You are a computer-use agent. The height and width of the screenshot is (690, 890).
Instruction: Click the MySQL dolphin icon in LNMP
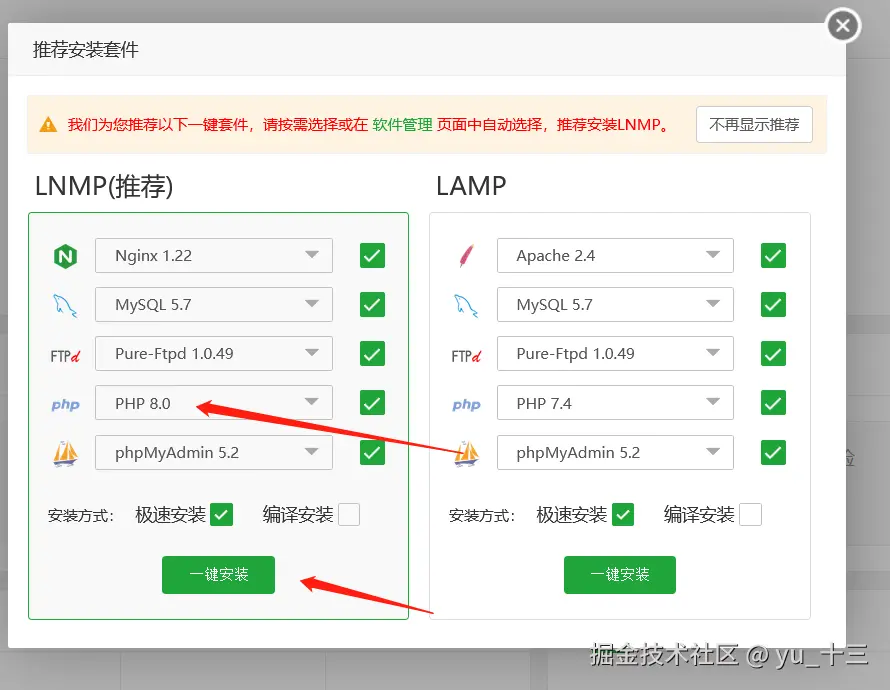(x=65, y=305)
